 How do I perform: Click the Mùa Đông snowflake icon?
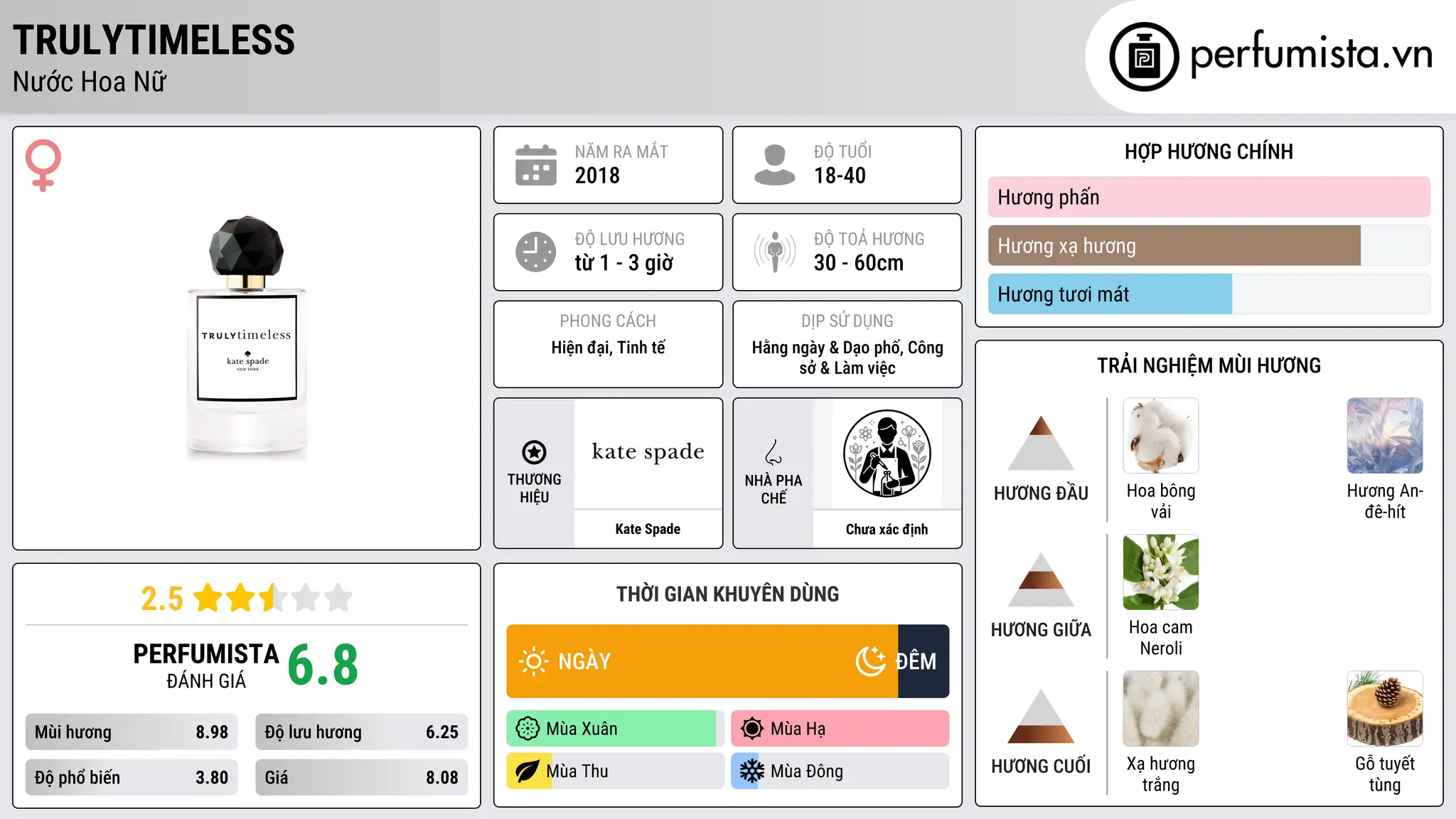pyautogui.click(x=752, y=771)
